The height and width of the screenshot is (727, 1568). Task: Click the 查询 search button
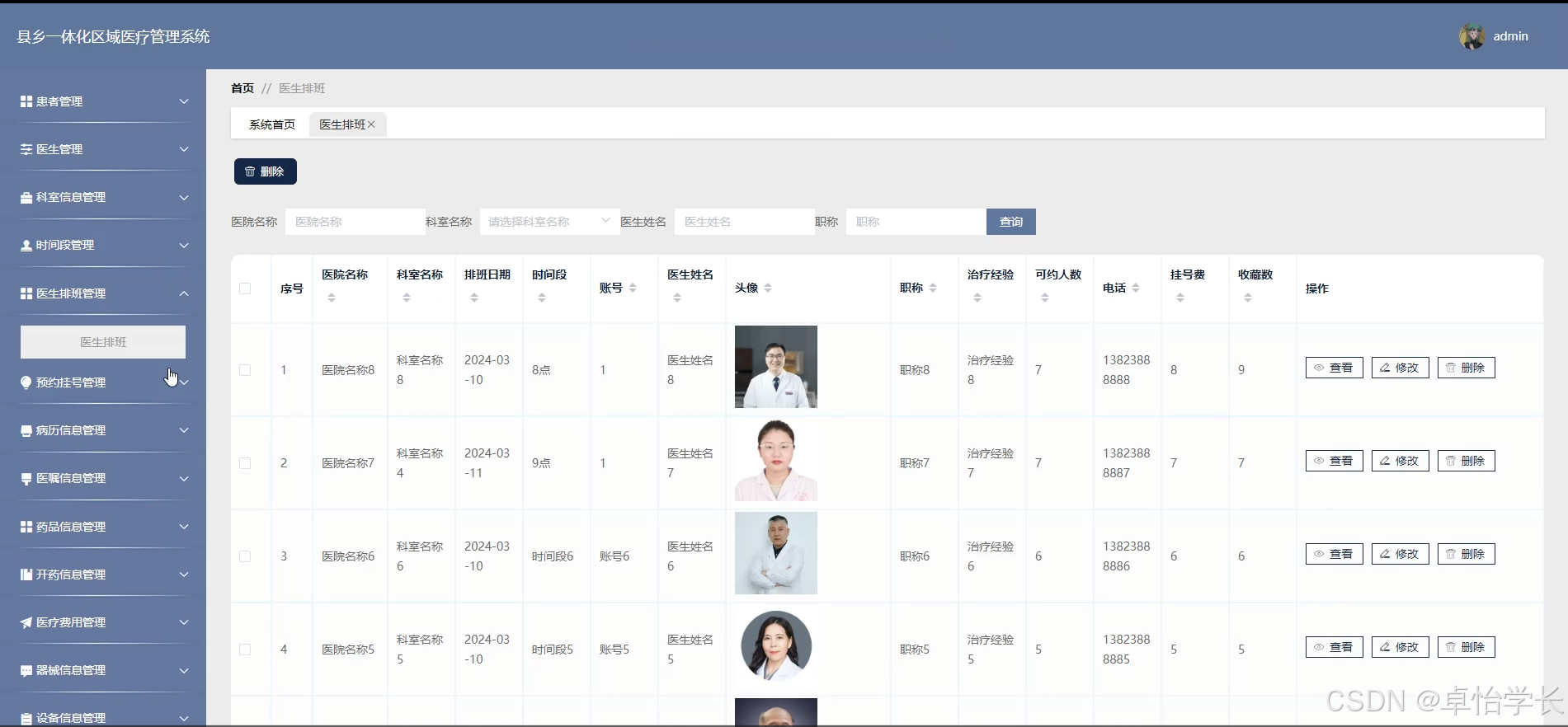(x=1011, y=222)
